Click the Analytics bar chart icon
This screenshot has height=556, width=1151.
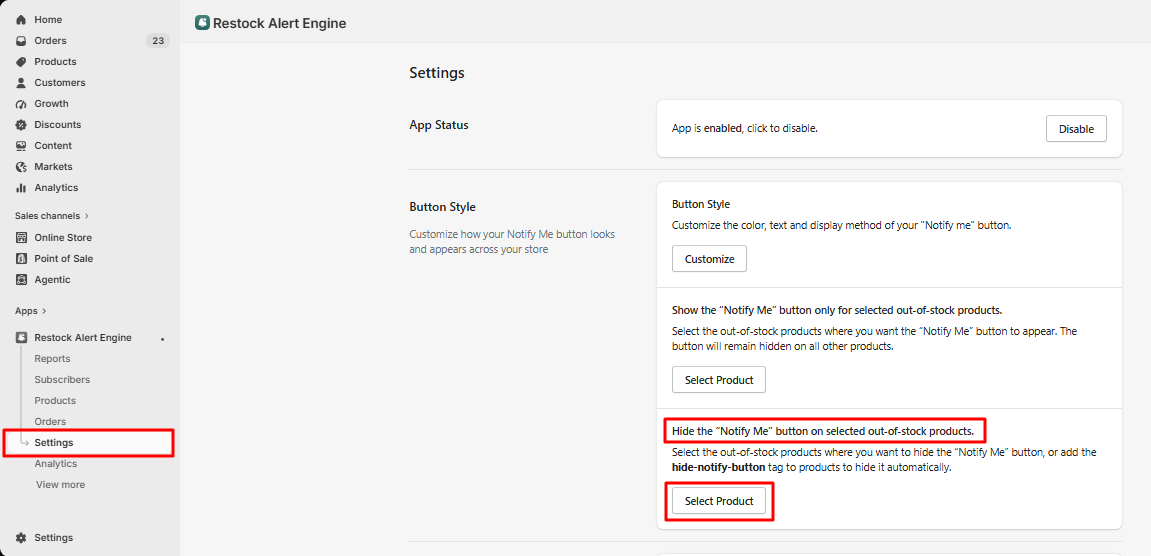coord(21,188)
